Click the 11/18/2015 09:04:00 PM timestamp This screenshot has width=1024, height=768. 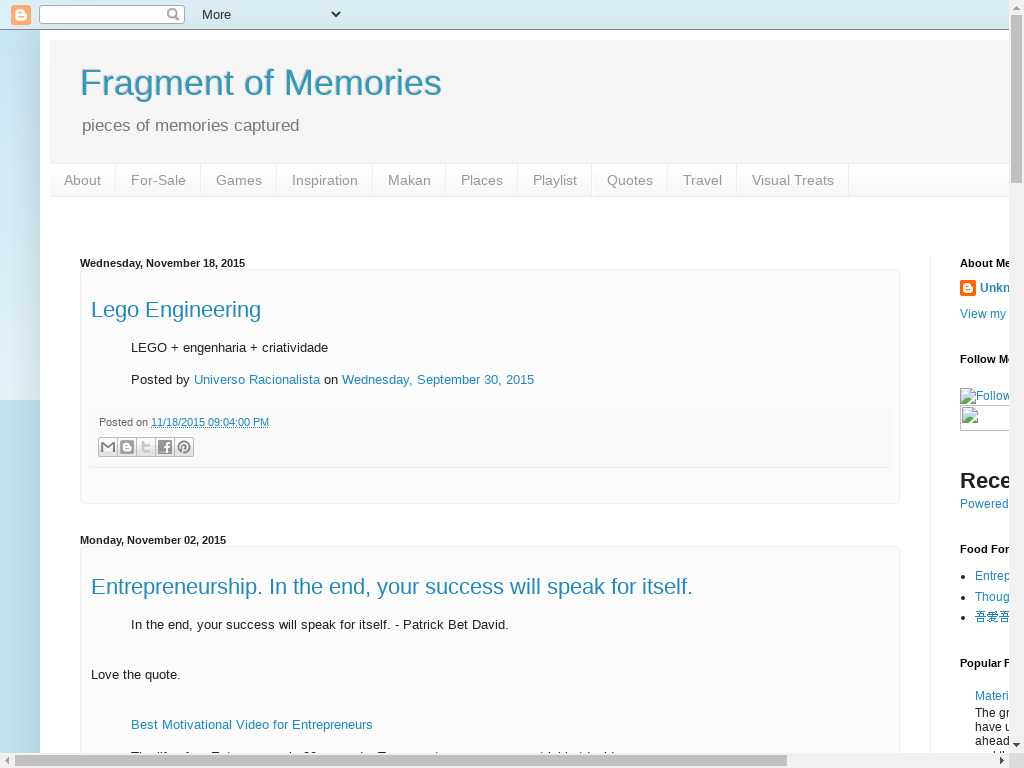210,422
